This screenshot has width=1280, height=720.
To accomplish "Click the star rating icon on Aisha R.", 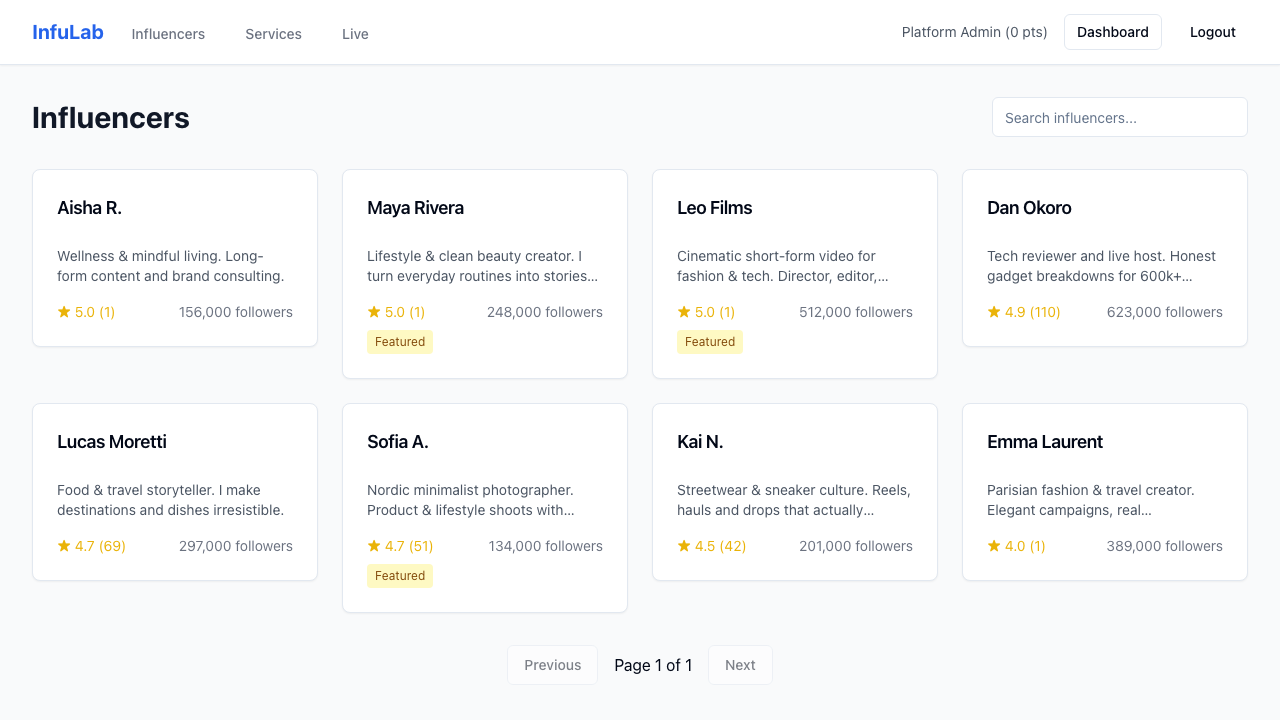I will [x=64, y=312].
